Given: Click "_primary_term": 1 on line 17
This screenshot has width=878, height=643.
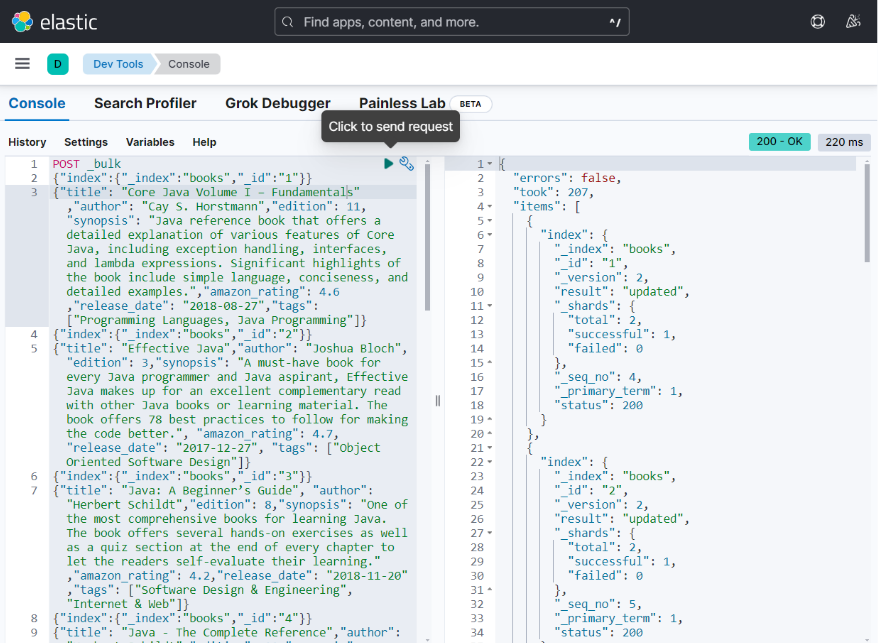Looking at the screenshot, I should (619, 391).
